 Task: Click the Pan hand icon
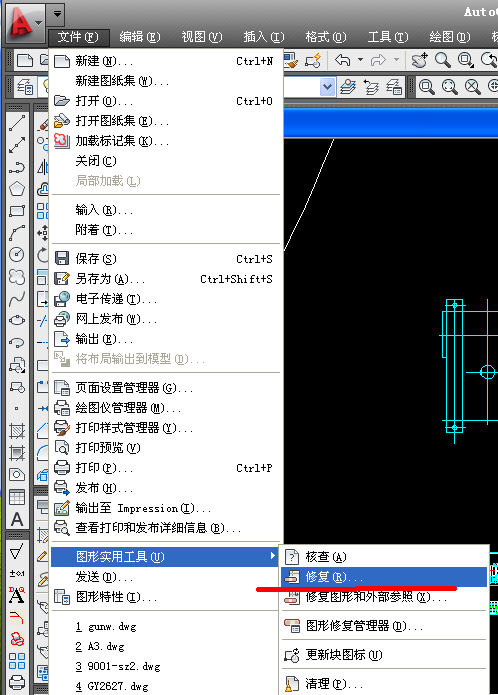(419, 60)
